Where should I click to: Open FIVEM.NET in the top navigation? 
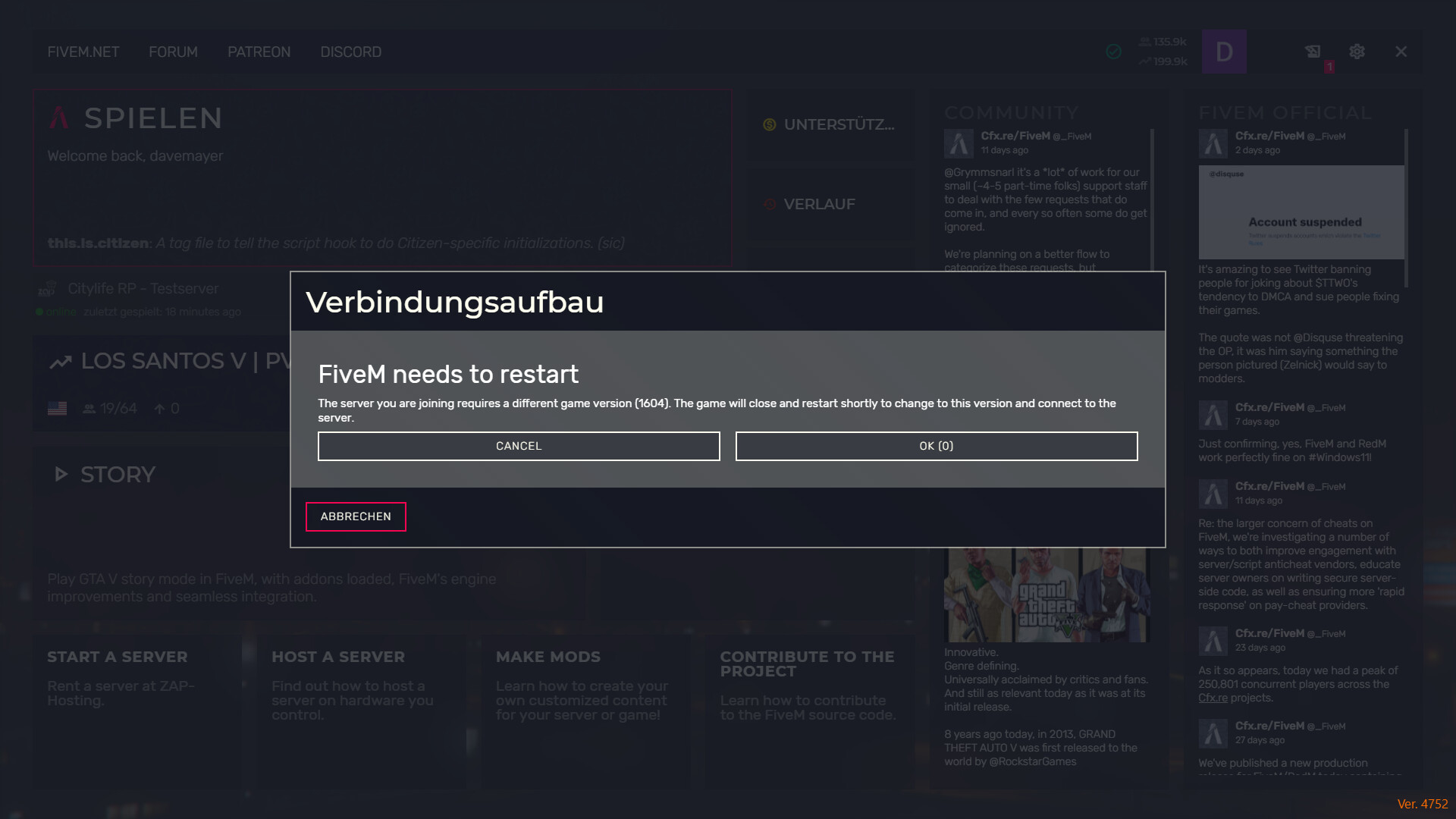[x=83, y=52]
